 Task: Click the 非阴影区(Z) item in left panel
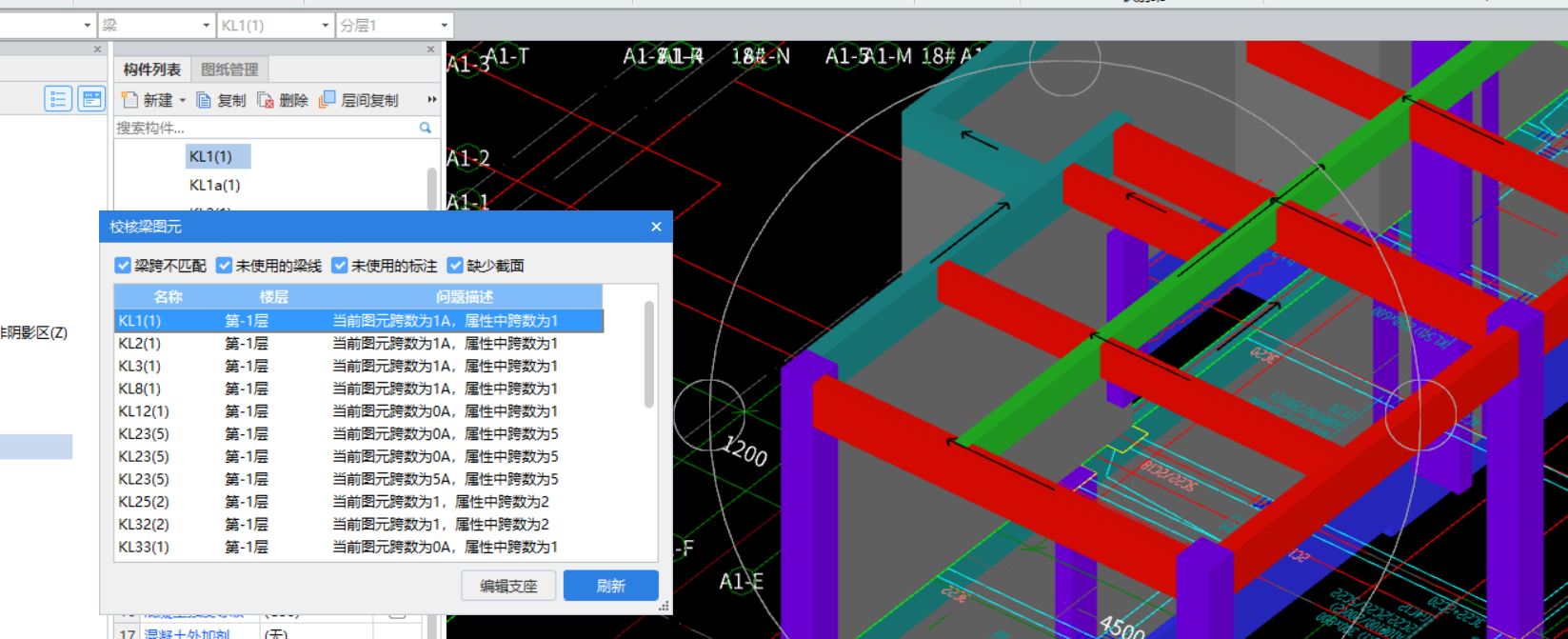pos(34,332)
